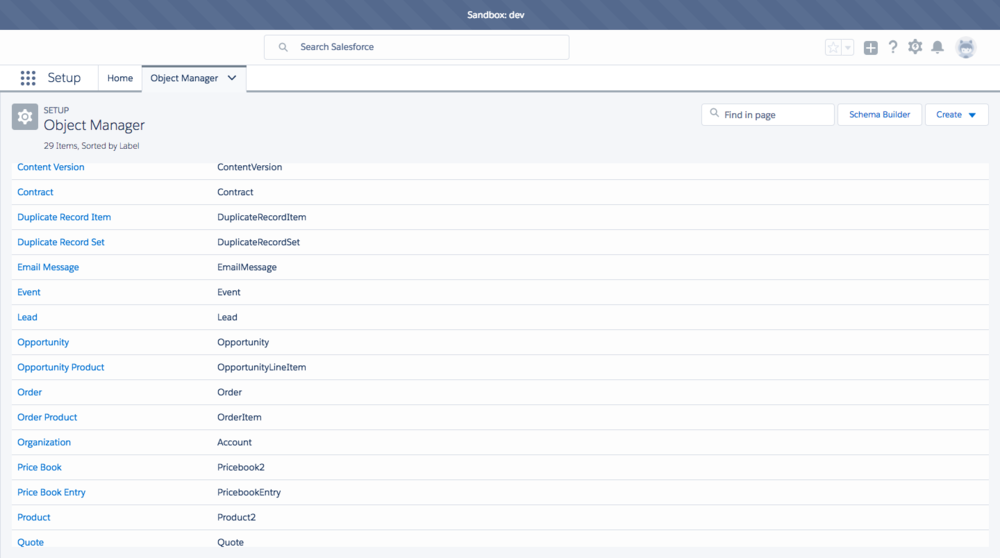Click the OpportunityLineItem API name

coord(261,367)
